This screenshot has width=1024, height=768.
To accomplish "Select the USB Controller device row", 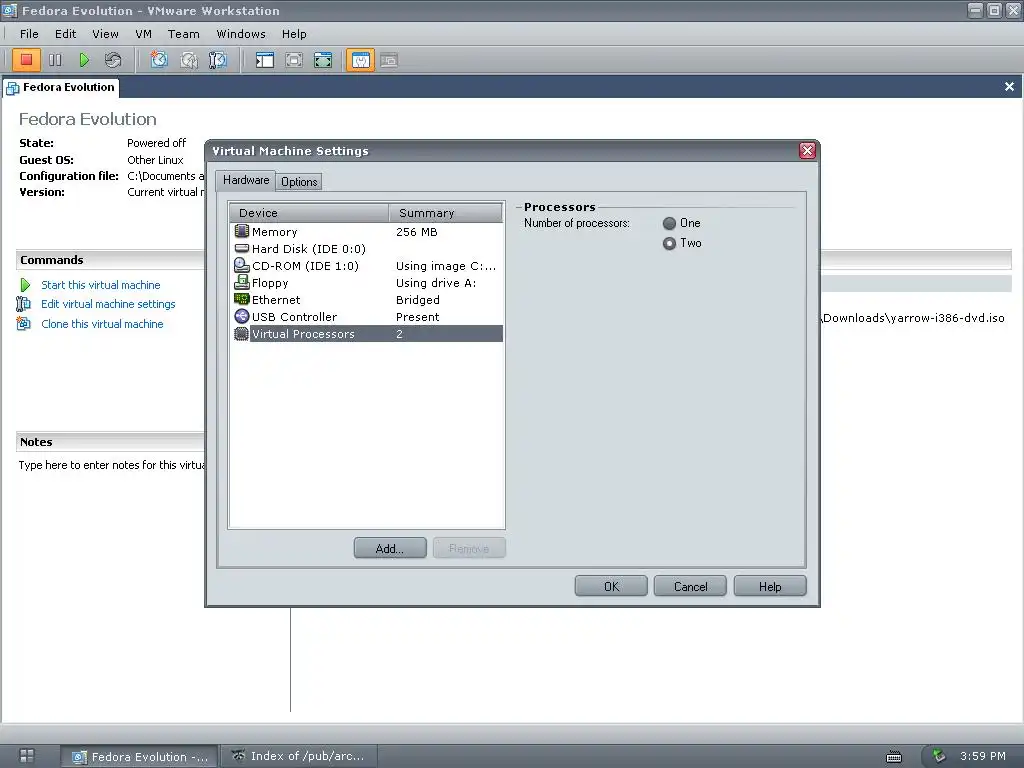I will [367, 317].
